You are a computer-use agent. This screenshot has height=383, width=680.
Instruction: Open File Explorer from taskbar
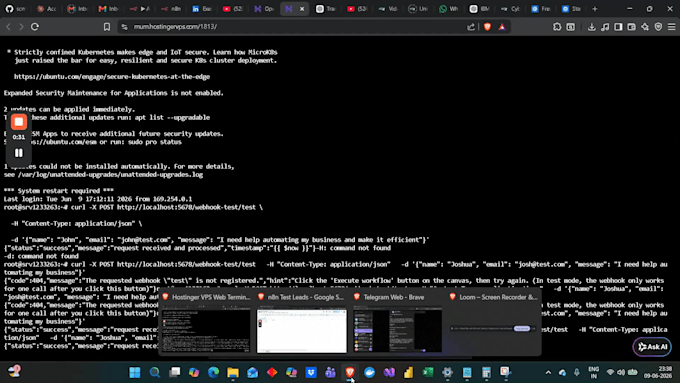pos(233,372)
